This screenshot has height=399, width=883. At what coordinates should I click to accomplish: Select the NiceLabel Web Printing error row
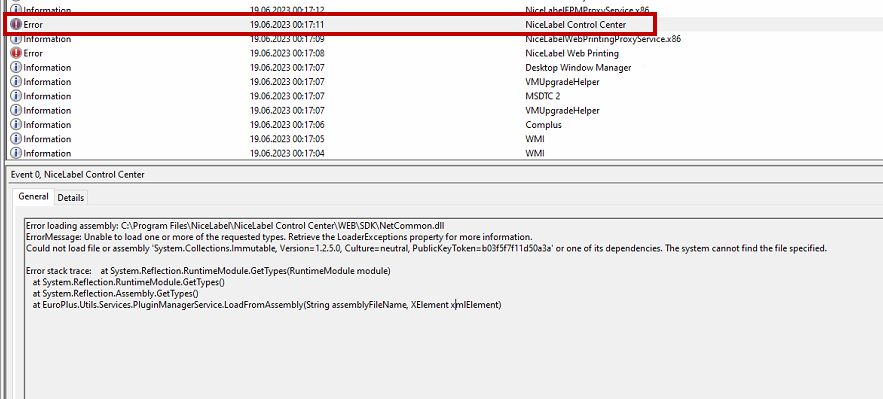click(444, 53)
